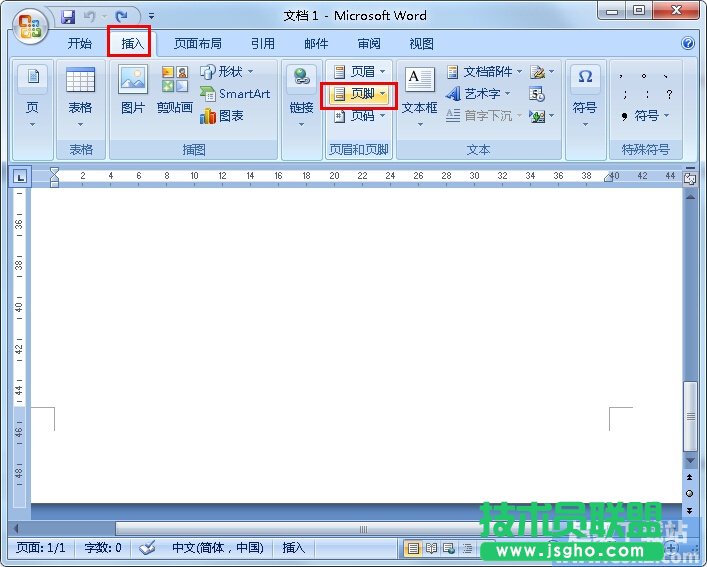Switch to web layout view
The height and width of the screenshot is (567, 707).
pyautogui.click(x=449, y=549)
